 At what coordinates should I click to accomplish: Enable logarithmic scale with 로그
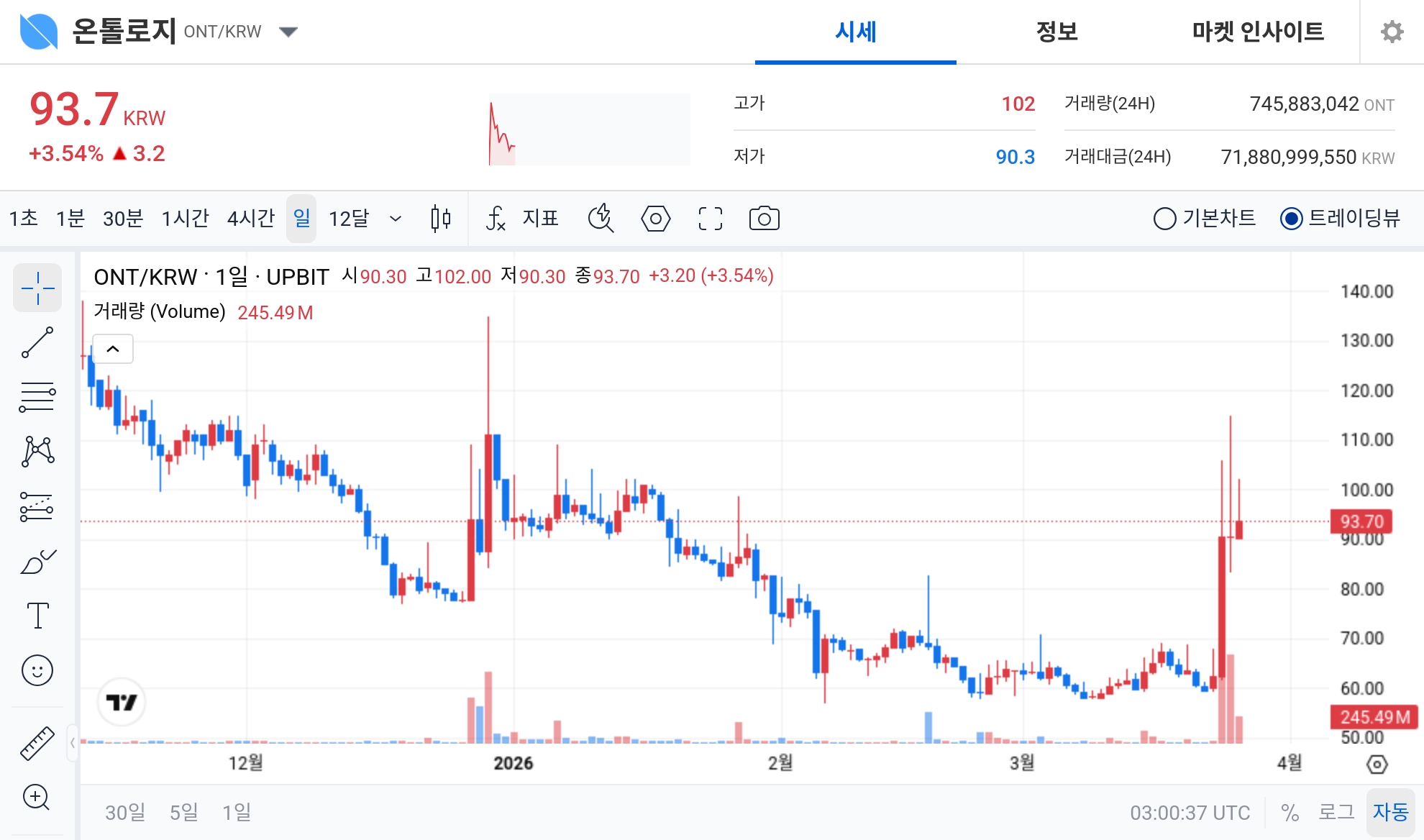pyautogui.click(x=1335, y=812)
